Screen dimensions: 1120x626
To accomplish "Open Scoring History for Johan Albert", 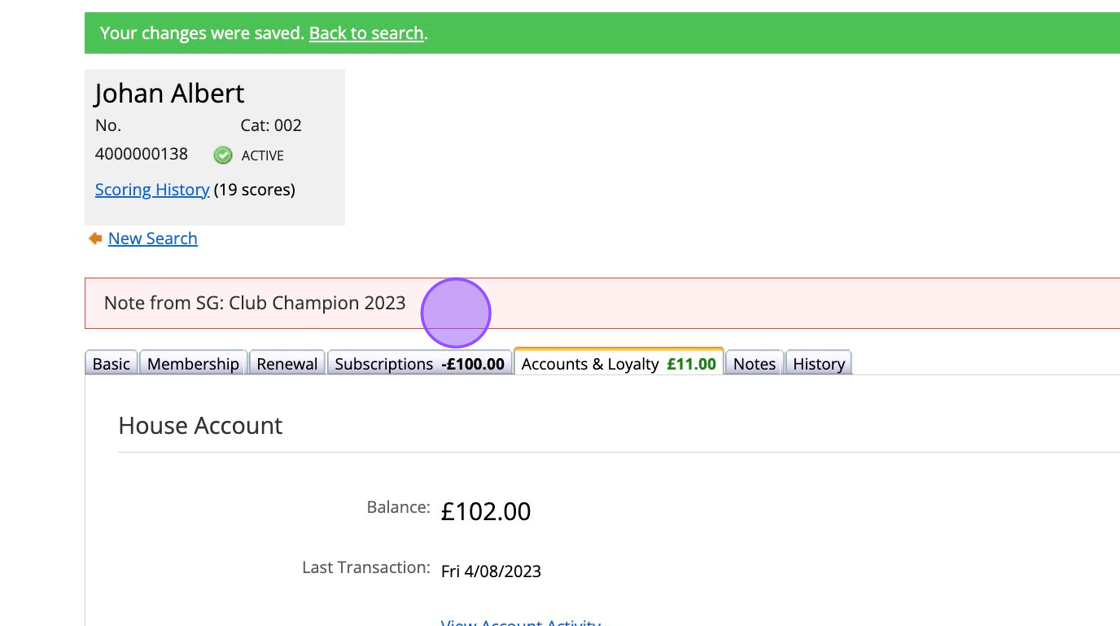I will [152, 189].
